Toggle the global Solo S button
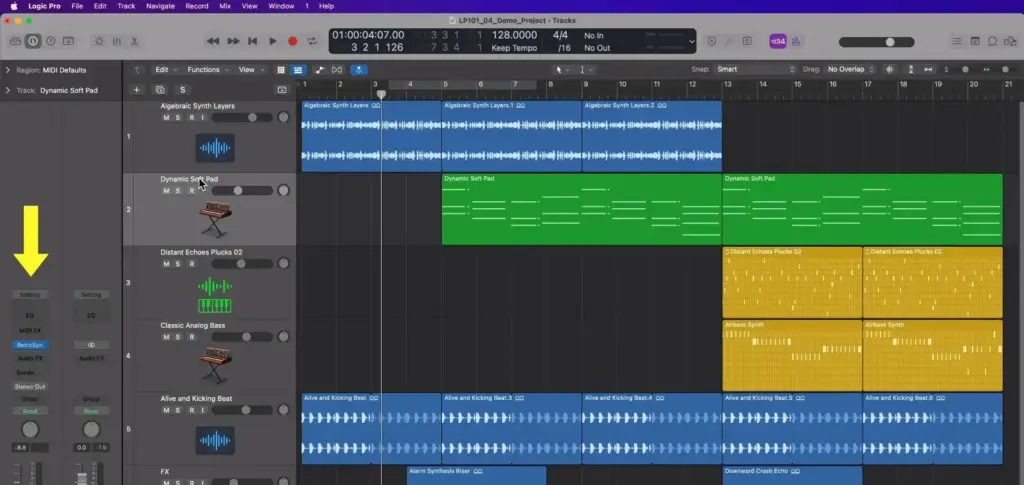 [x=183, y=90]
